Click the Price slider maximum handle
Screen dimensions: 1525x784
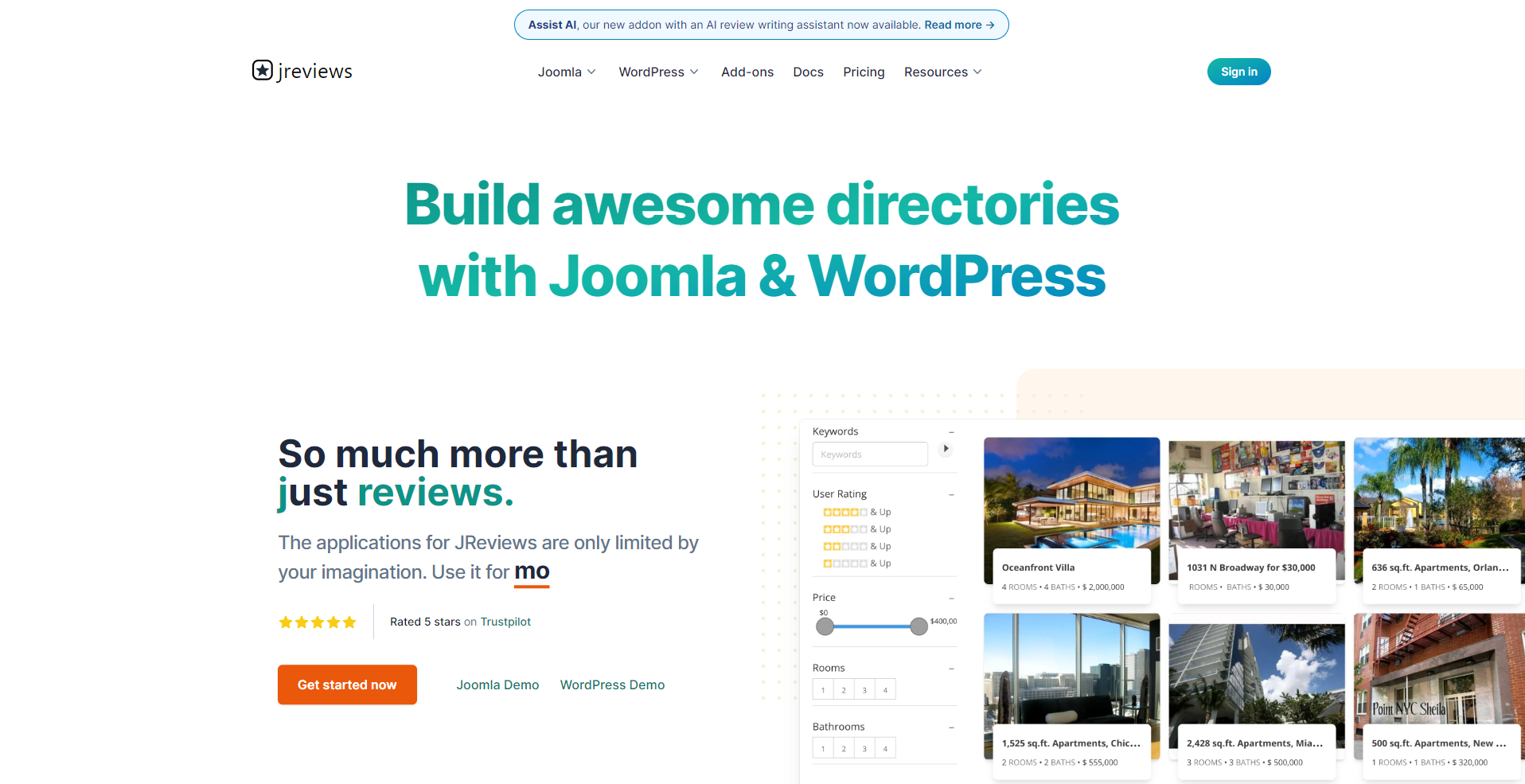(919, 626)
